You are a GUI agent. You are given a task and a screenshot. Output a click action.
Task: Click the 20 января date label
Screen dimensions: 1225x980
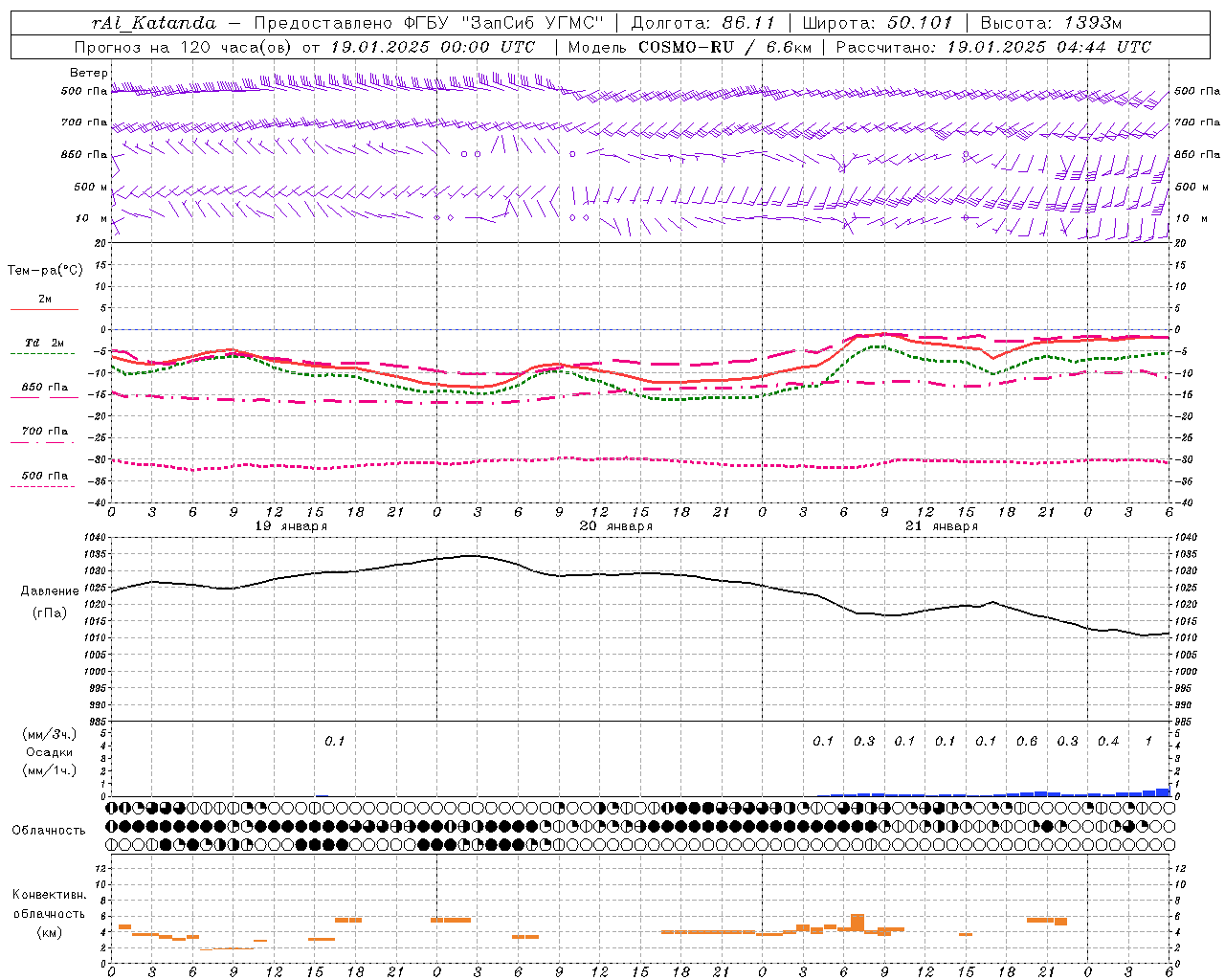[616, 526]
